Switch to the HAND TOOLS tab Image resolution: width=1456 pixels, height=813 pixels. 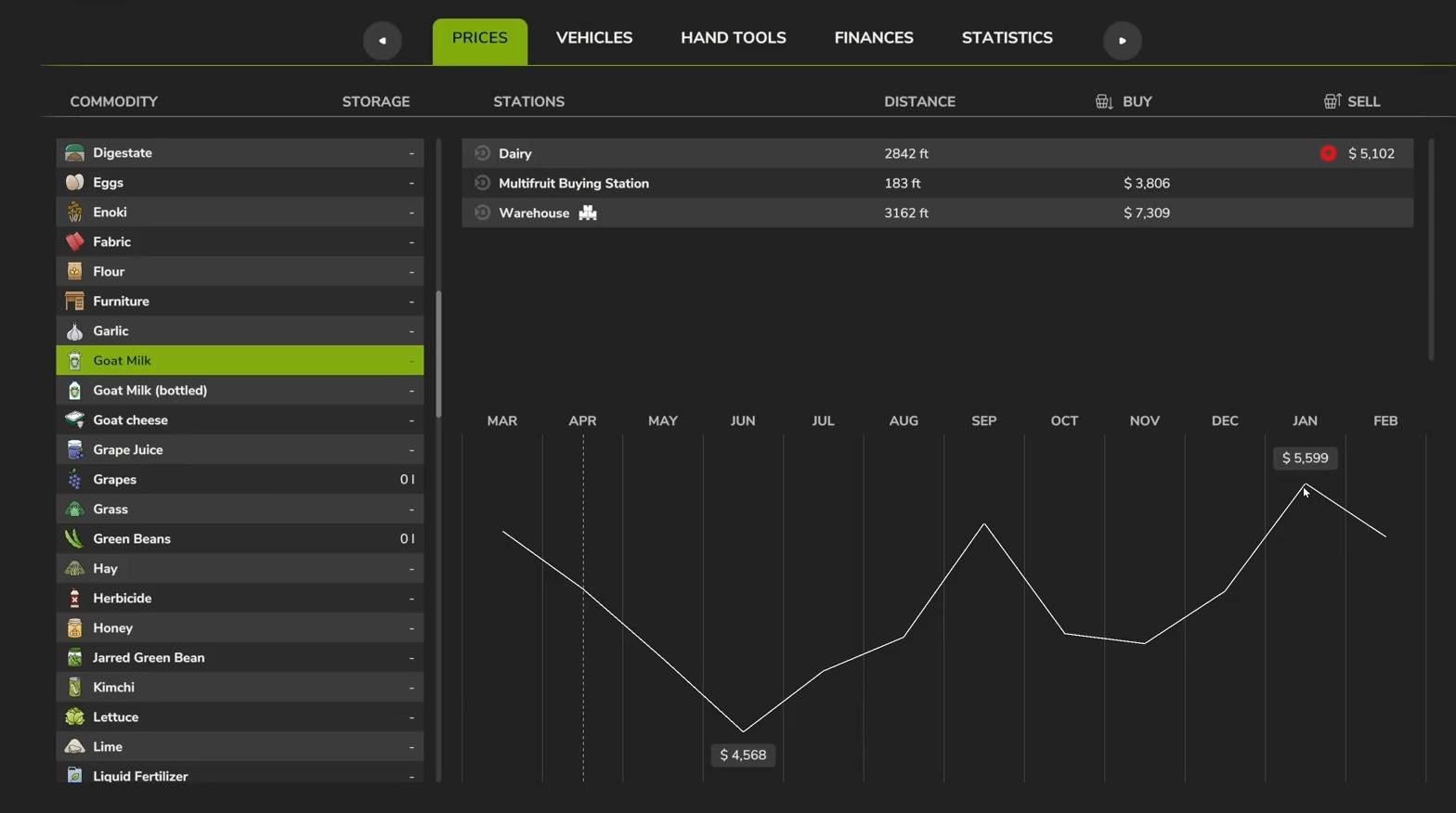734,38
